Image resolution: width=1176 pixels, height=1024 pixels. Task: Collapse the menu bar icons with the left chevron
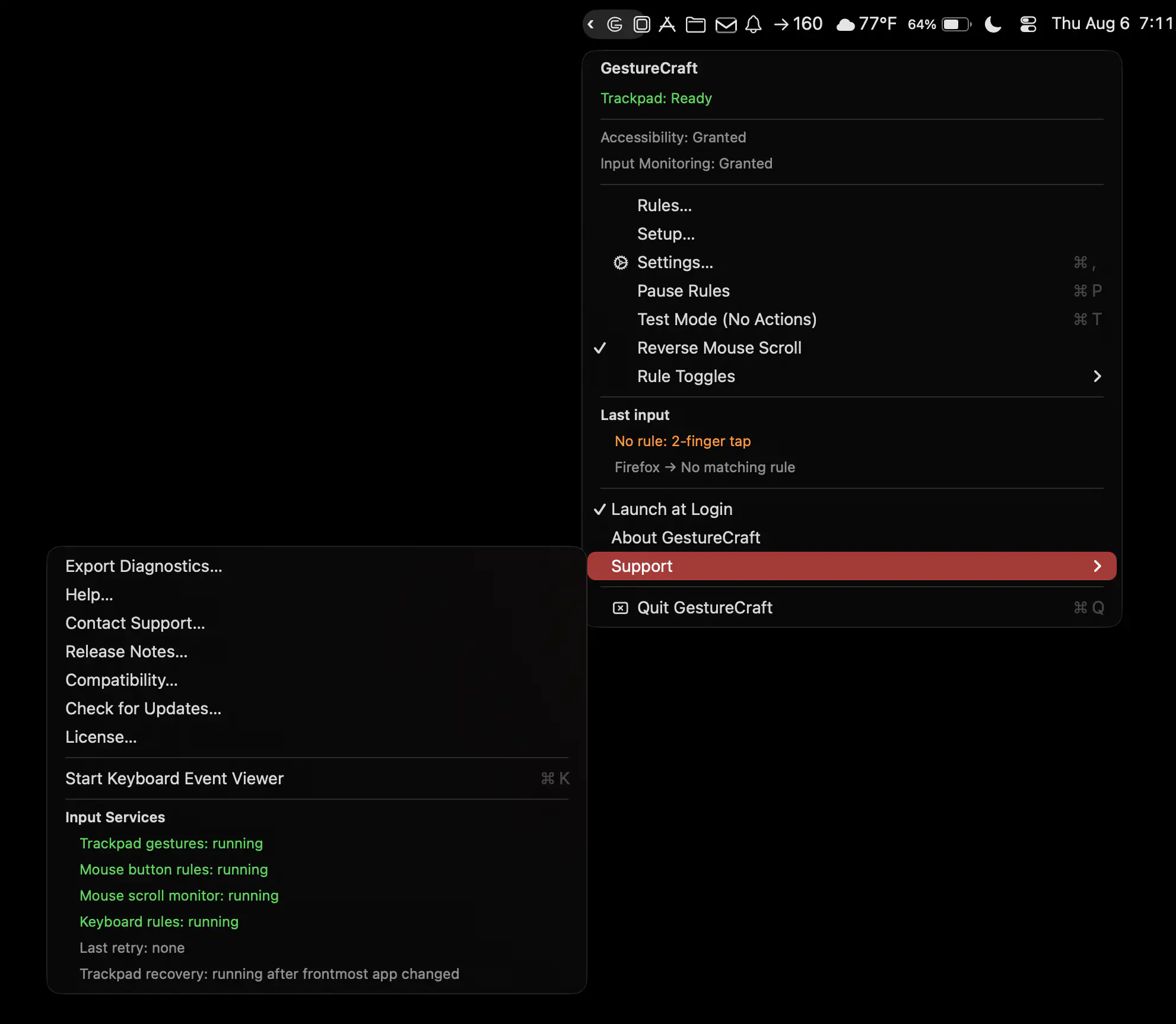(591, 24)
